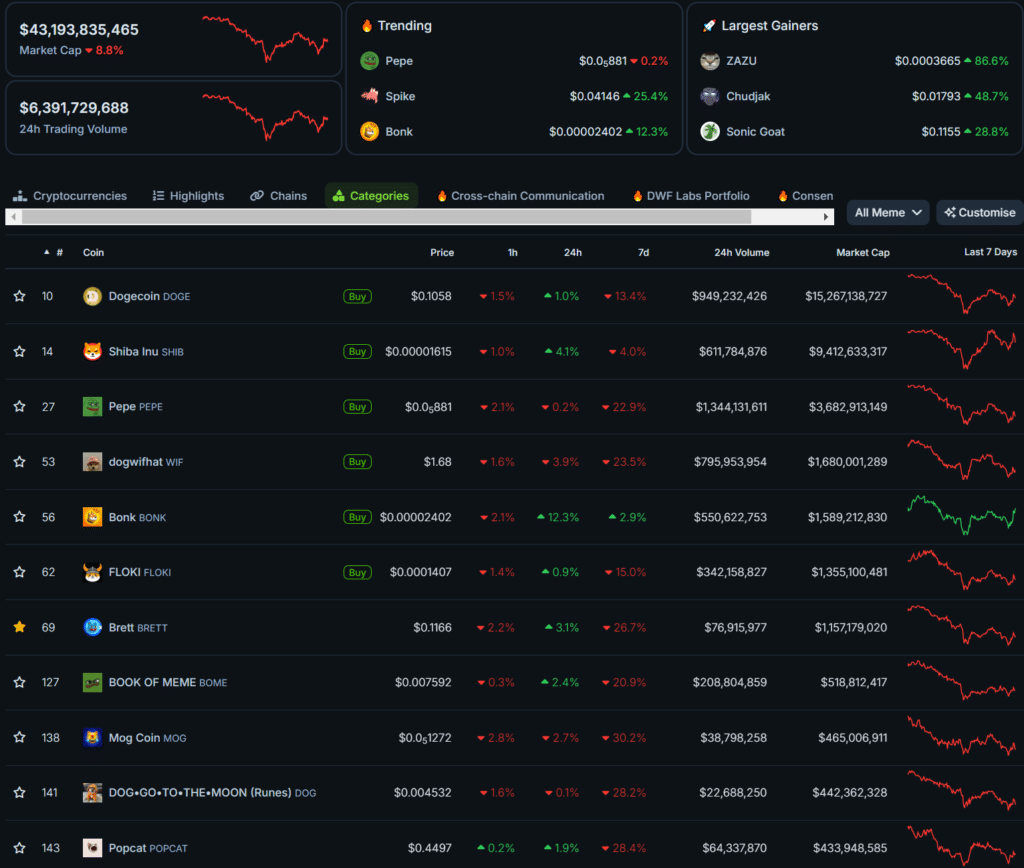Image resolution: width=1024 pixels, height=868 pixels.
Task: Click the fire icon beside Trending
Action: (367, 25)
